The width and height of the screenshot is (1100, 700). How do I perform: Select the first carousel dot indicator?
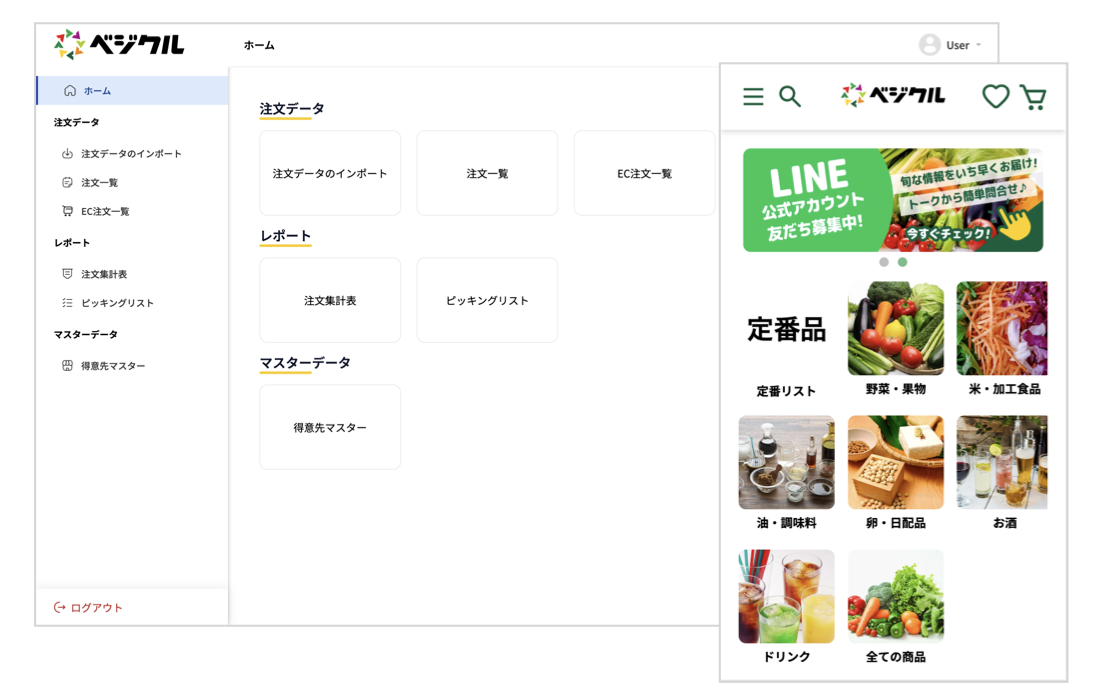[x=884, y=262]
